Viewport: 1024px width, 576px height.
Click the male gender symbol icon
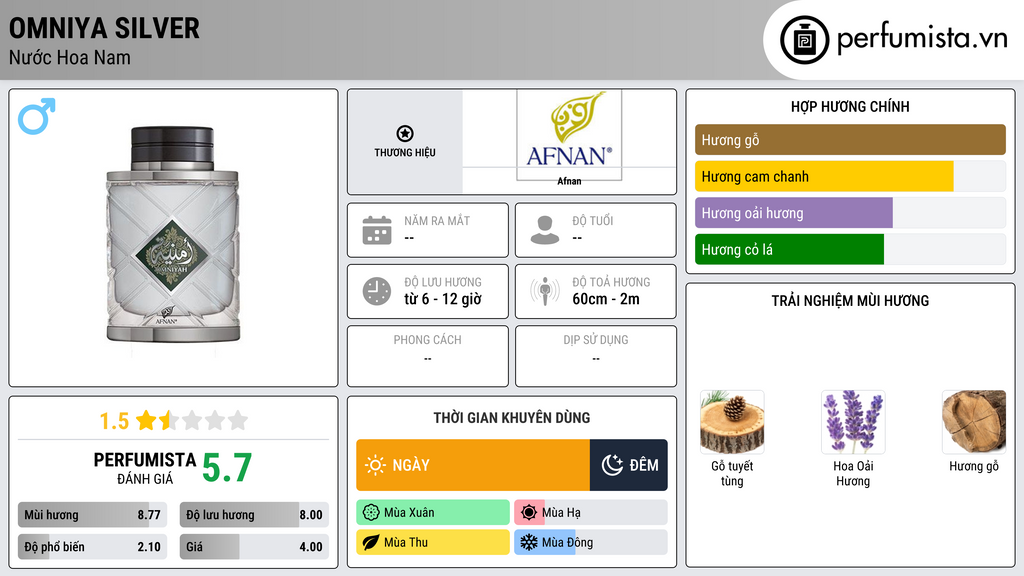pos(36,116)
